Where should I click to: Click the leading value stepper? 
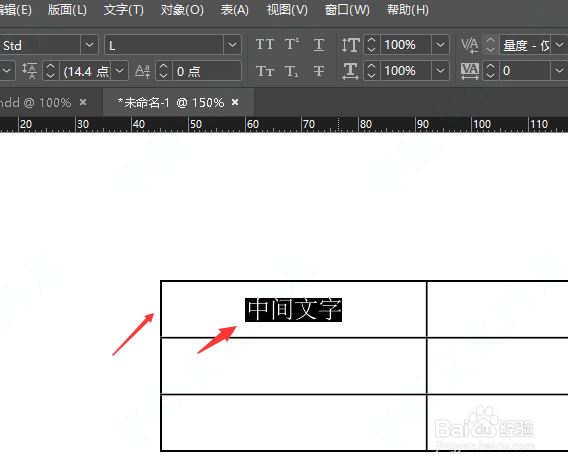coord(51,71)
